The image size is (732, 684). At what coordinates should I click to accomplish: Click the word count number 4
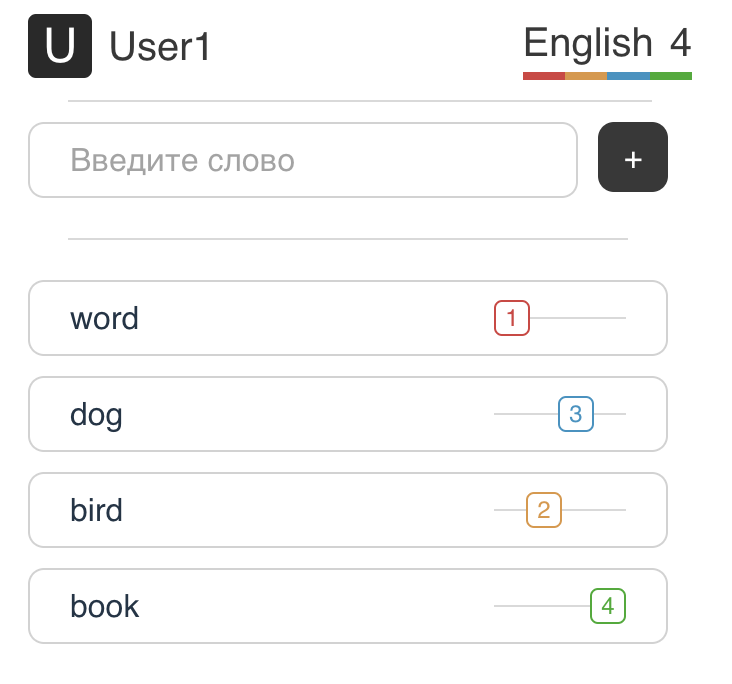(x=680, y=43)
